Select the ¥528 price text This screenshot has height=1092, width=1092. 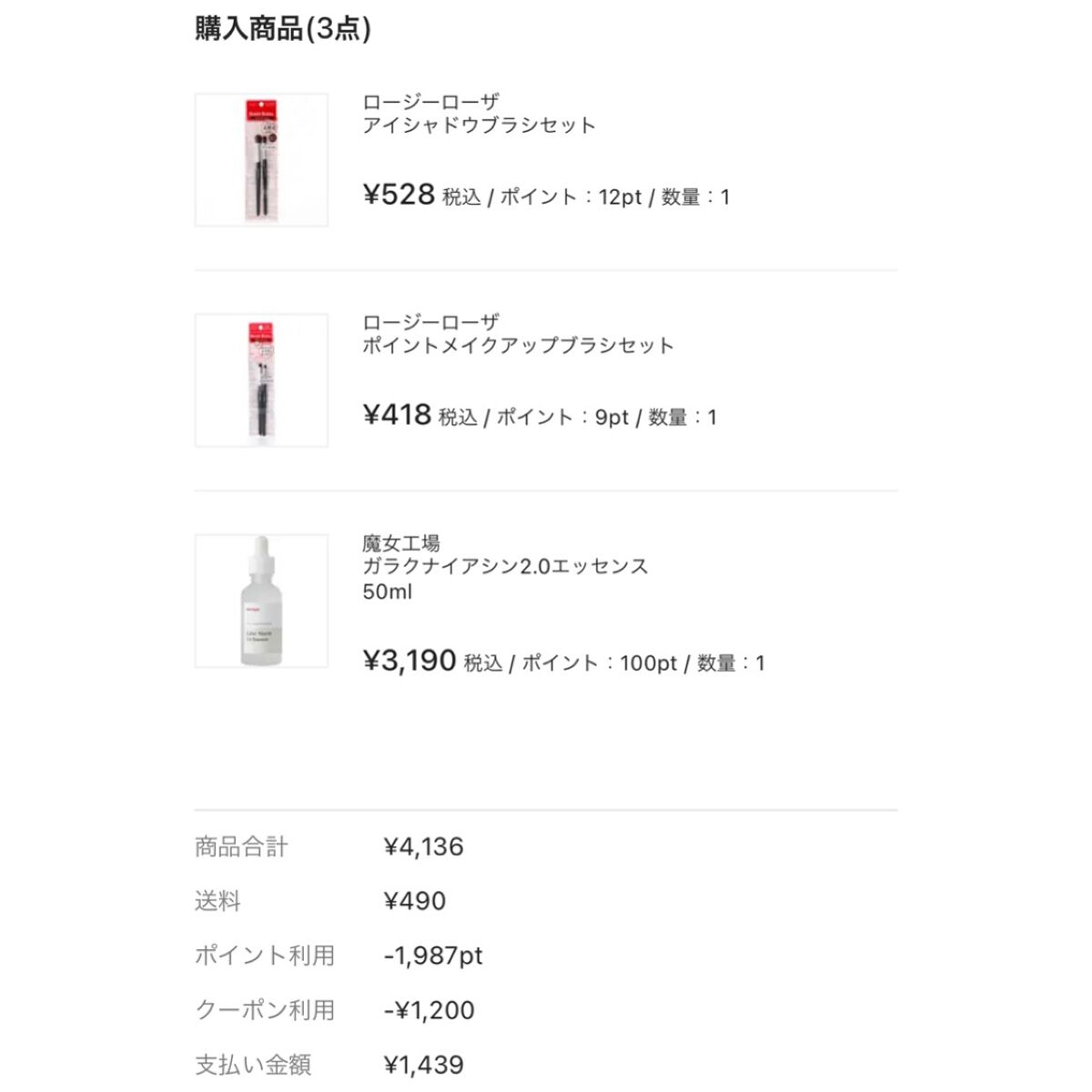click(399, 195)
